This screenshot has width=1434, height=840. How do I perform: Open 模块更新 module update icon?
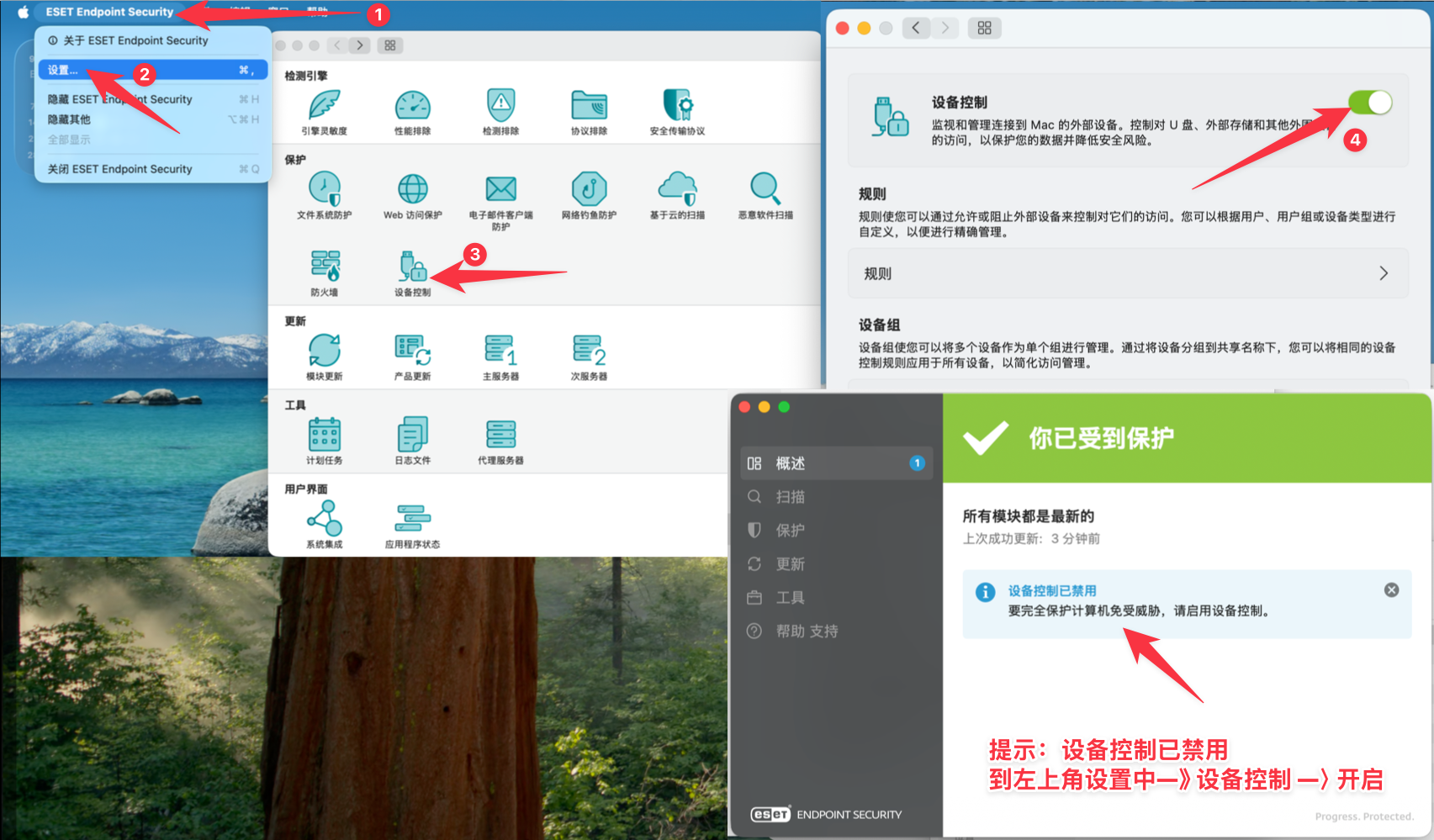coord(325,350)
